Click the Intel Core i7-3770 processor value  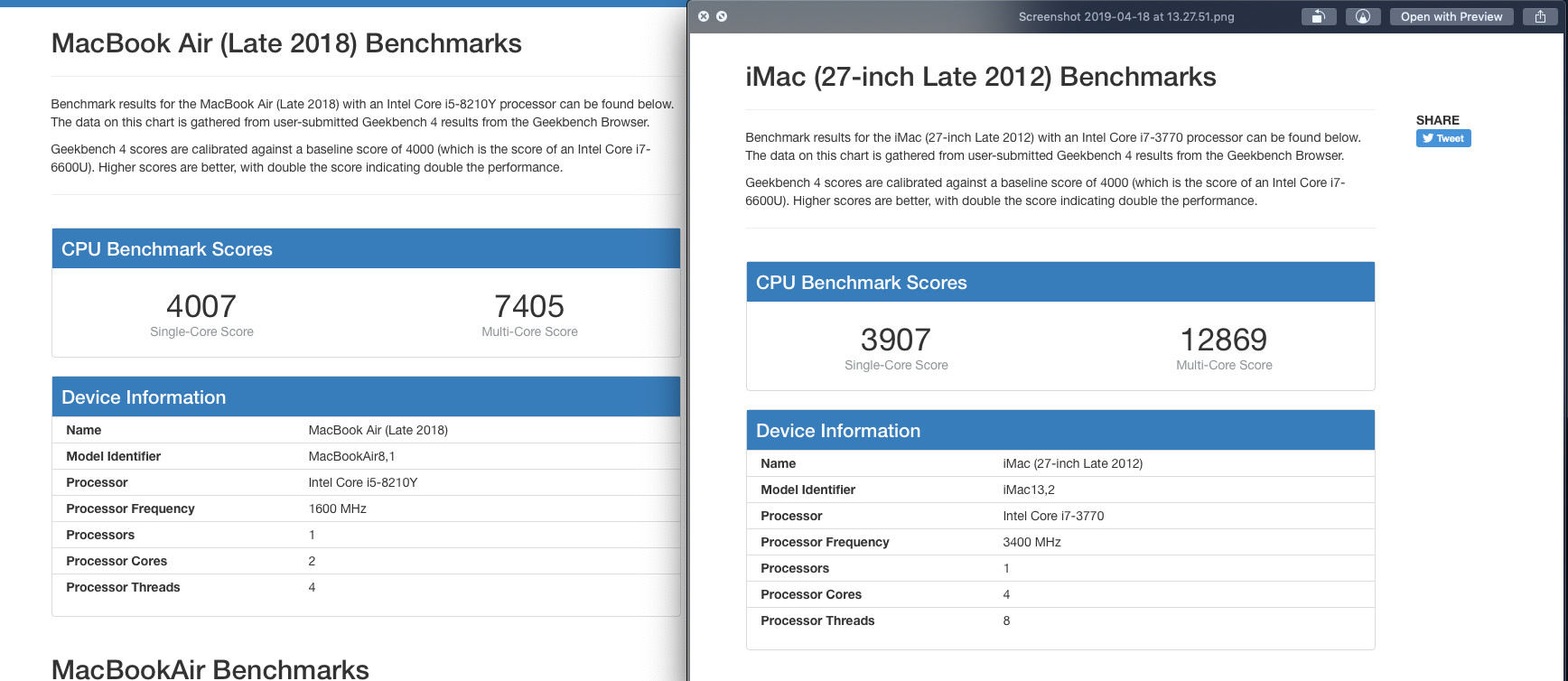1053,516
